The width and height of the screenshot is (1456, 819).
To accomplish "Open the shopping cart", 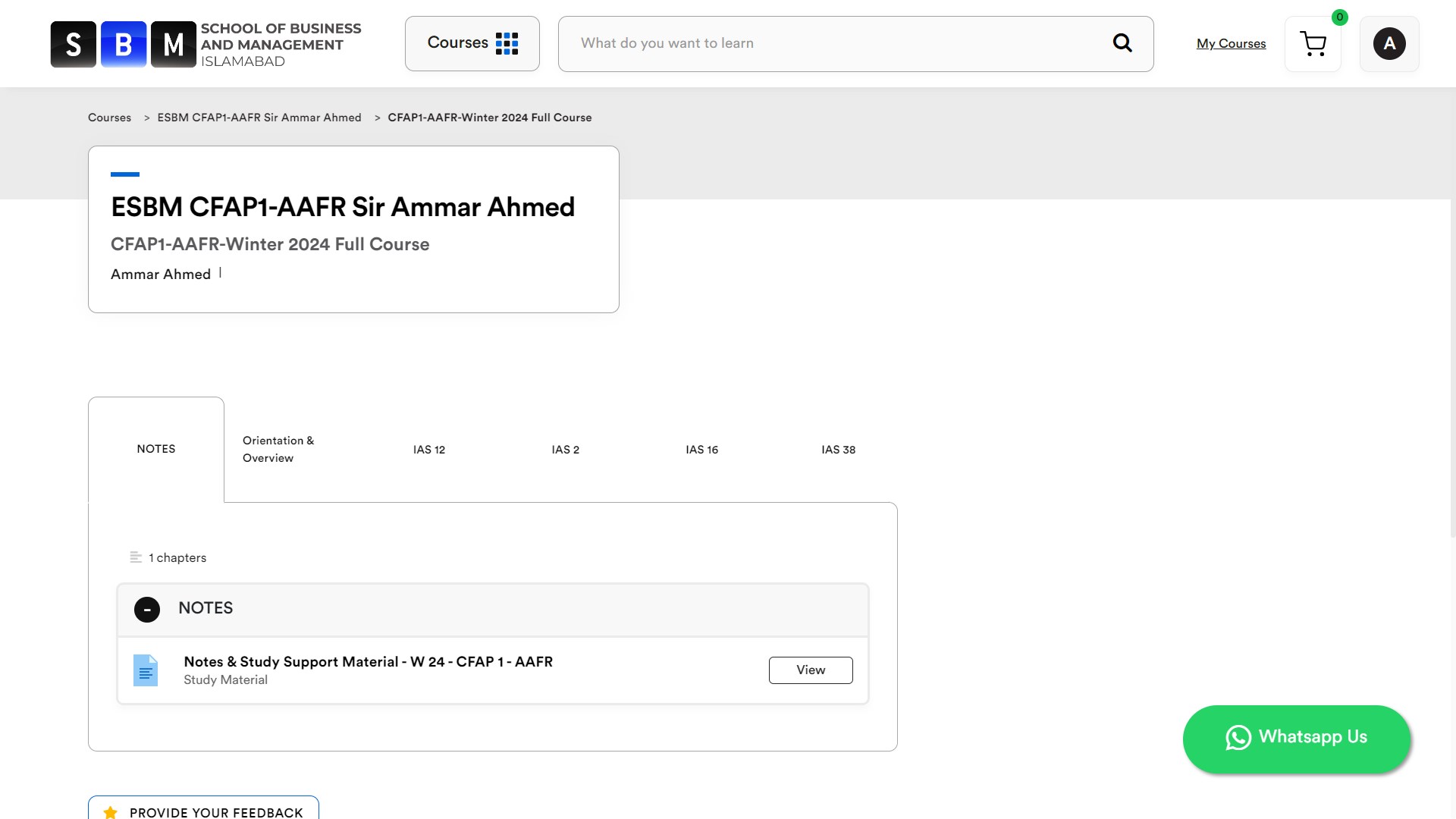I will [1313, 44].
